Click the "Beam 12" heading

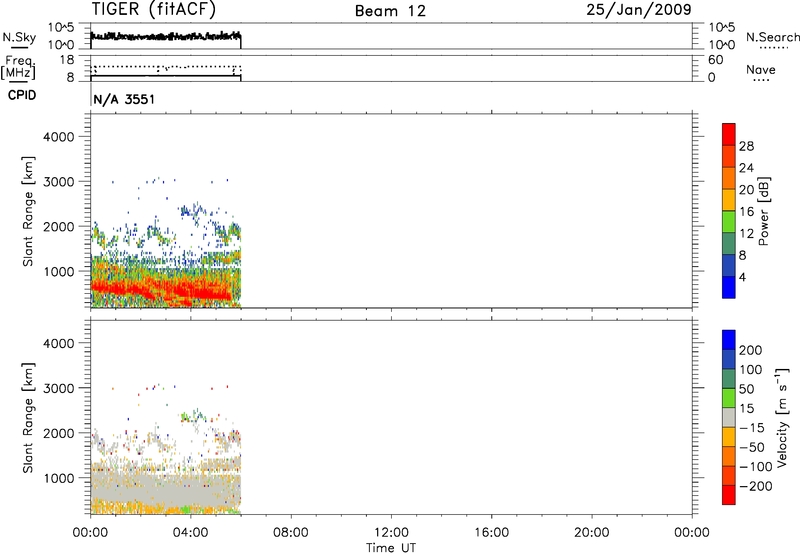point(390,11)
